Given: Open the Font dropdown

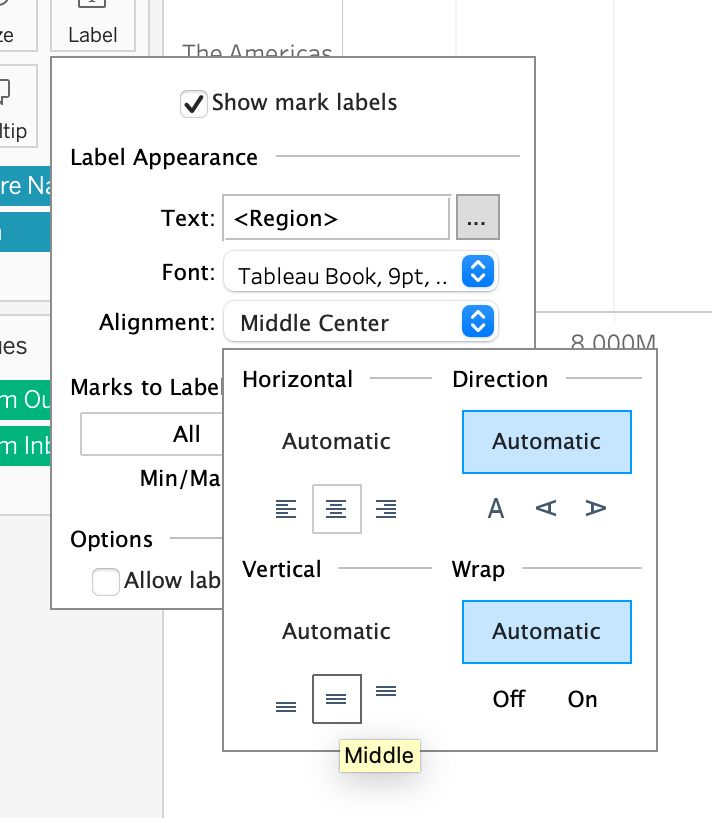Looking at the screenshot, I should (x=360, y=272).
